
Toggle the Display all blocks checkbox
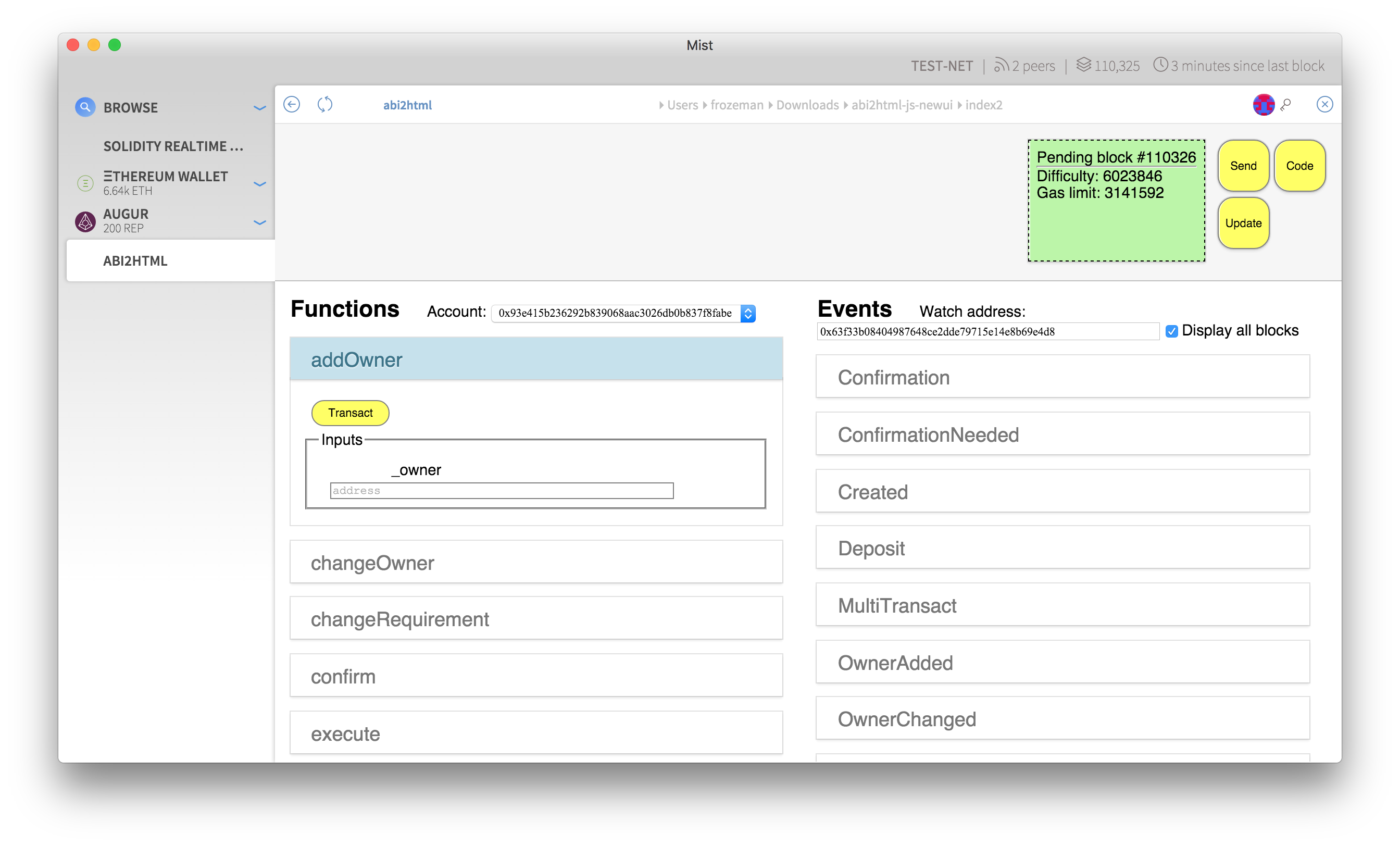[x=1172, y=331]
